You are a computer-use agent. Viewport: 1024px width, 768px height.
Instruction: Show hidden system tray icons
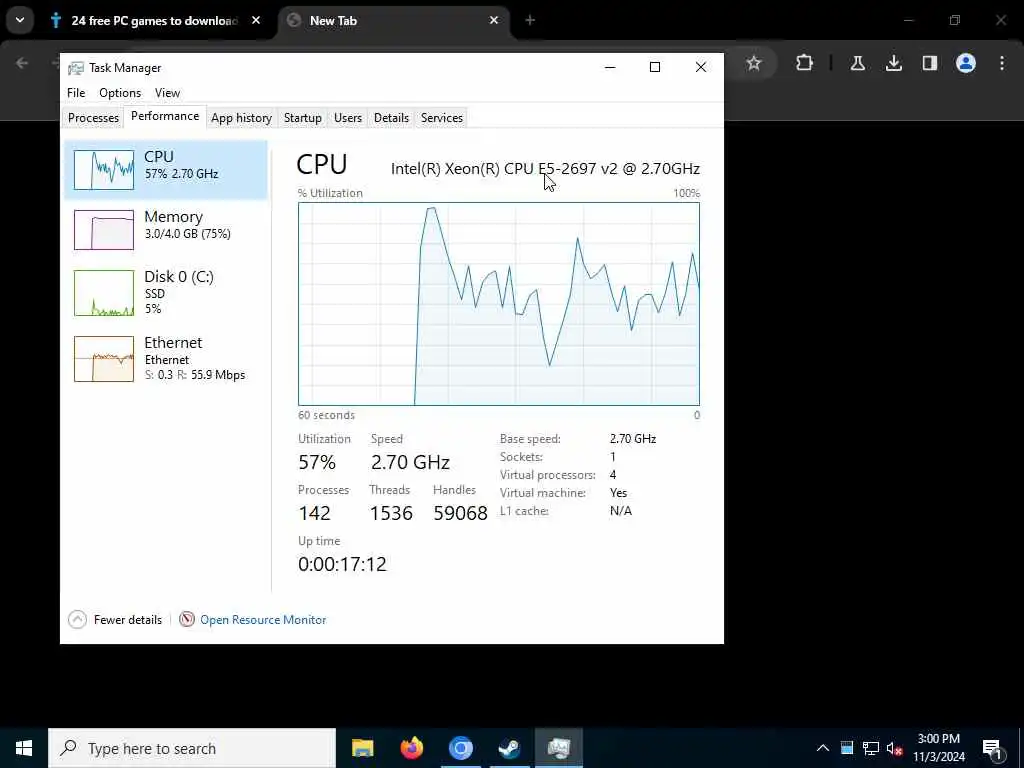coord(823,748)
